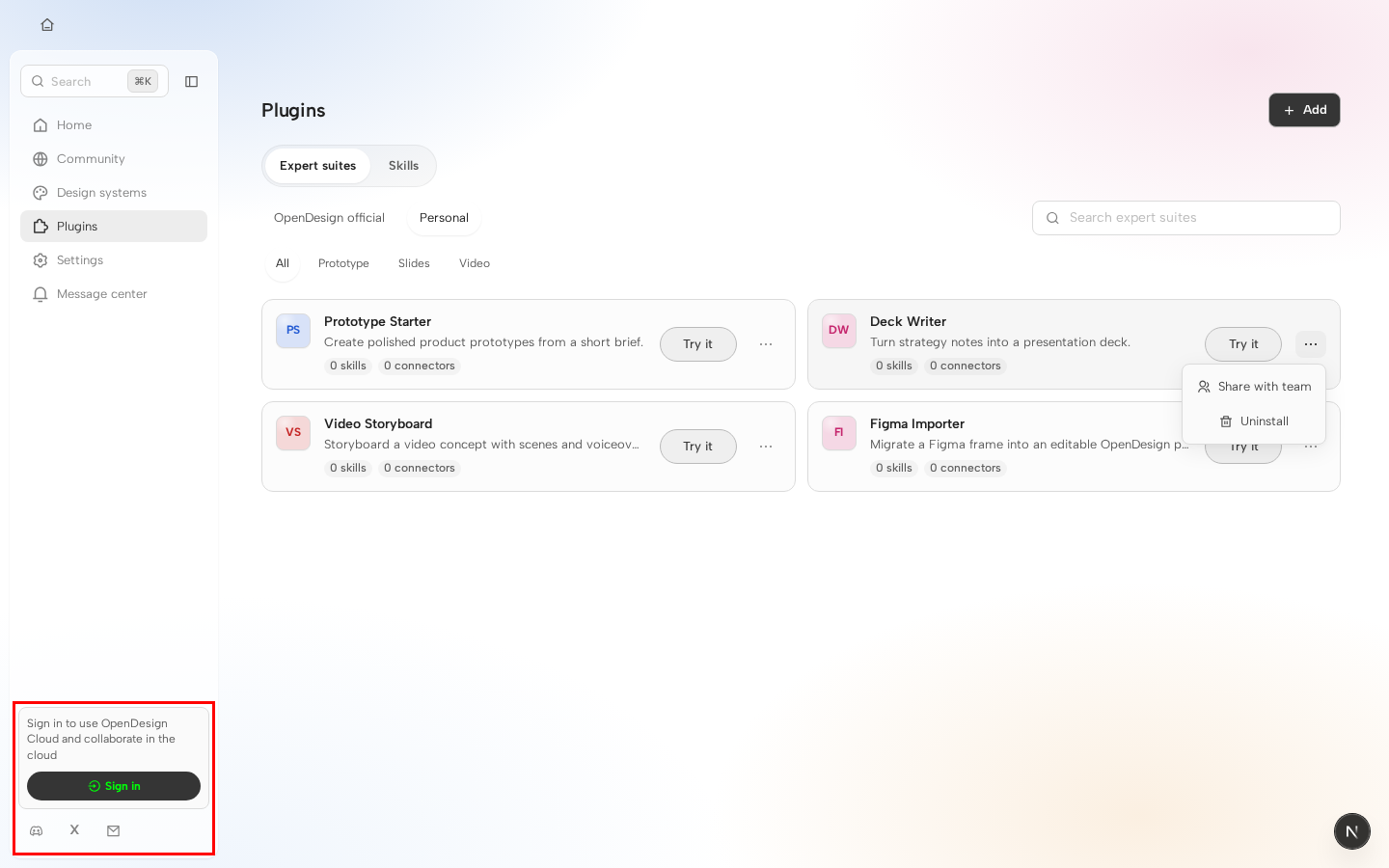This screenshot has height=868, width=1389.
Task: Click the 0 connectors badge on Prototype Starter
Action: [420, 366]
